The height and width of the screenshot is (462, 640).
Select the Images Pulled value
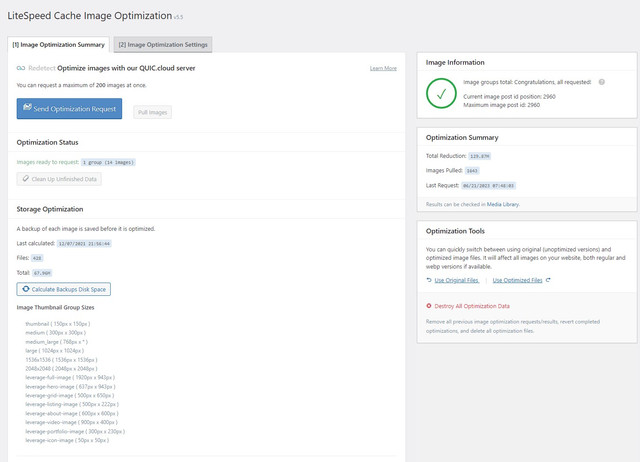click(x=472, y=171)
